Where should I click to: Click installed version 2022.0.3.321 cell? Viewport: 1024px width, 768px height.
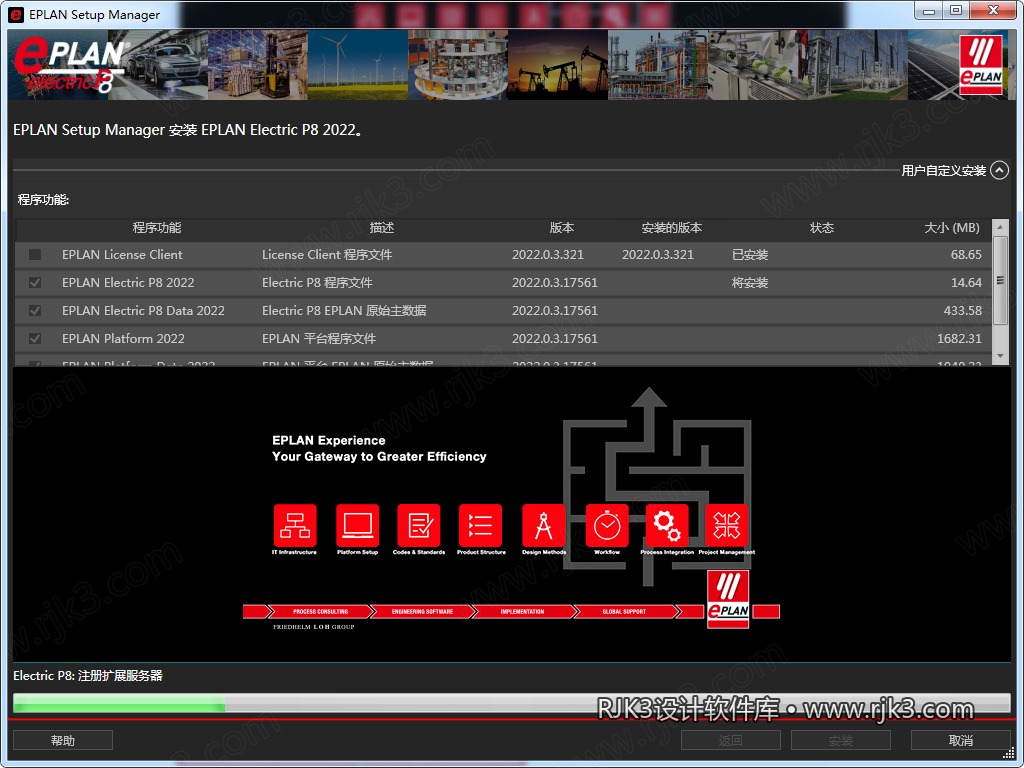[x=658, y=255]
